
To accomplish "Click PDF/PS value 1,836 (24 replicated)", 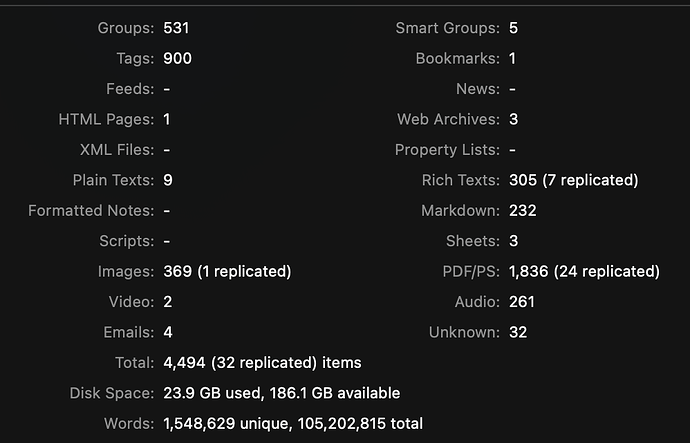I will click(584, 271).
